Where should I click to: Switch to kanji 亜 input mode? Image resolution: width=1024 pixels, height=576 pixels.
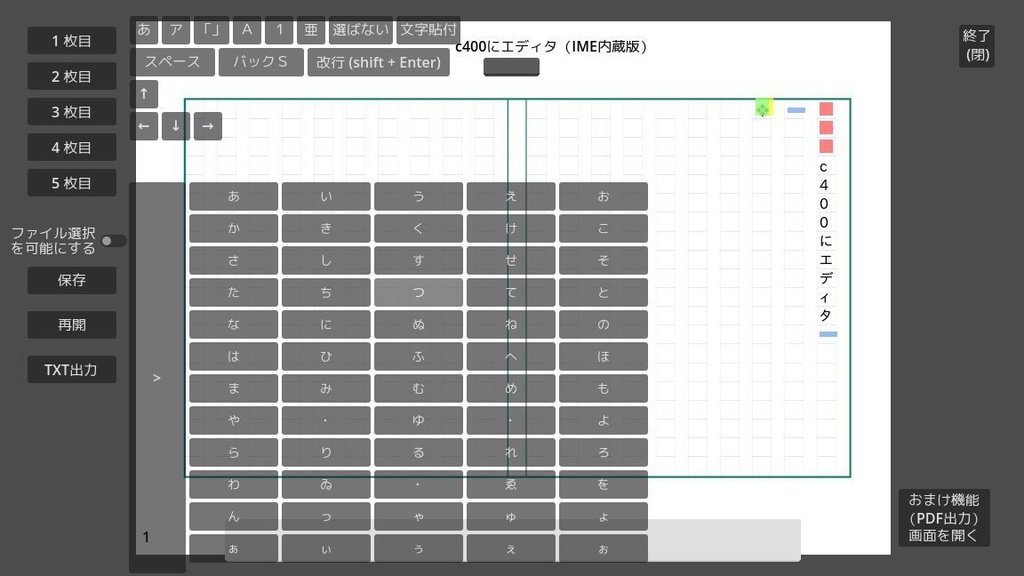(x=311, y=30)
